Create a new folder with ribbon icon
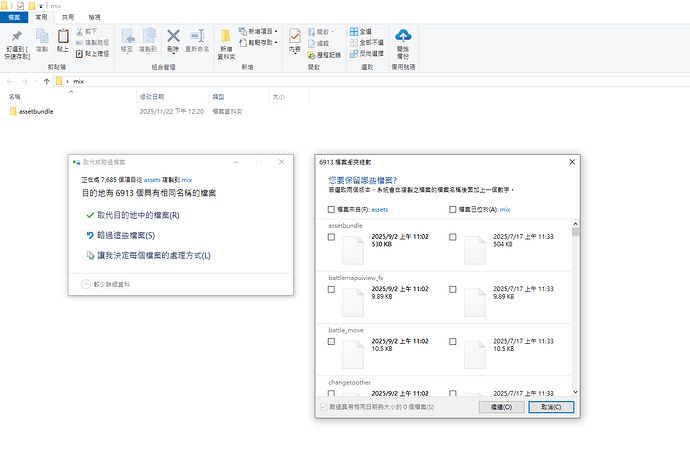The height and width of the screenshot is (467, 690). (x=227, y=41)
